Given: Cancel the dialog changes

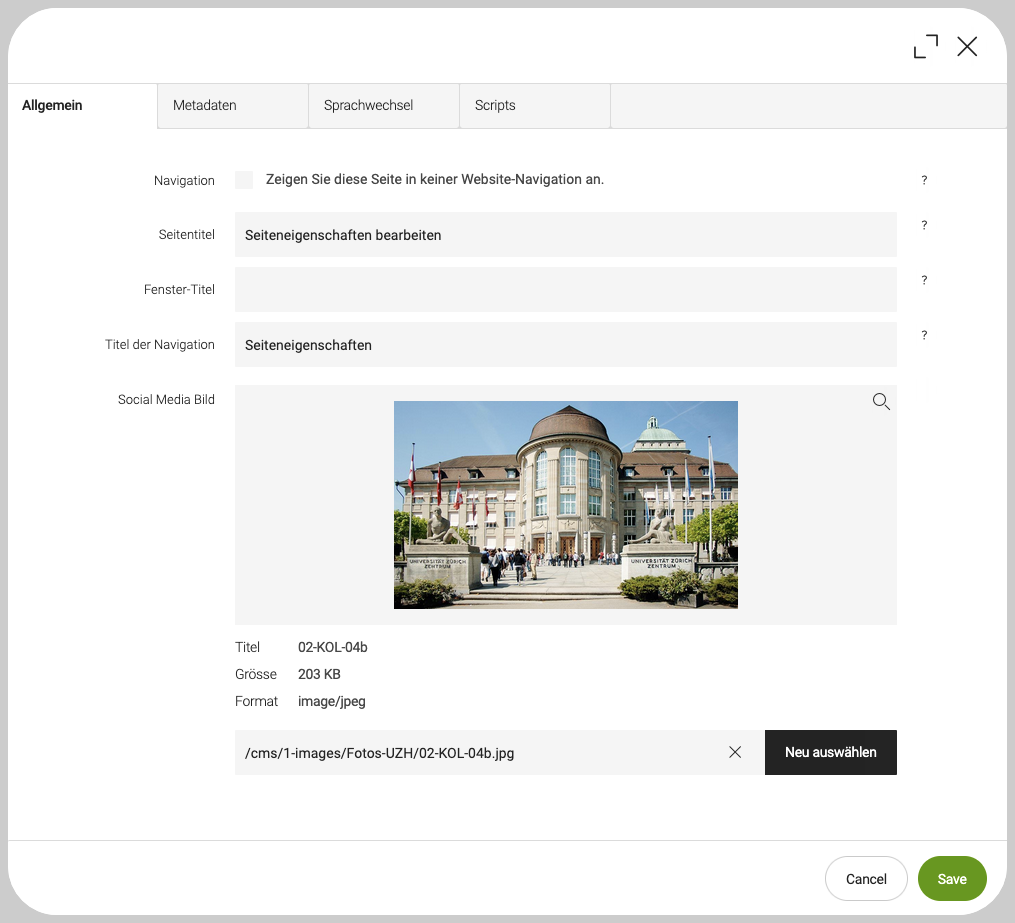Looking at the screenshot, I should click(866, 879).
